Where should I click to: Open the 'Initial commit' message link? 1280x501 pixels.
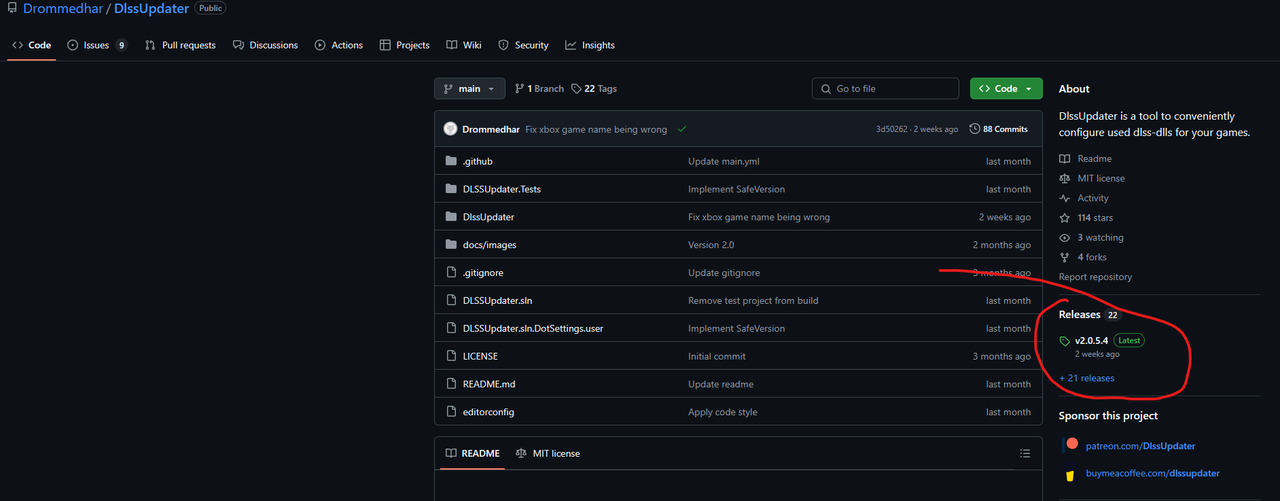point(717,356)
